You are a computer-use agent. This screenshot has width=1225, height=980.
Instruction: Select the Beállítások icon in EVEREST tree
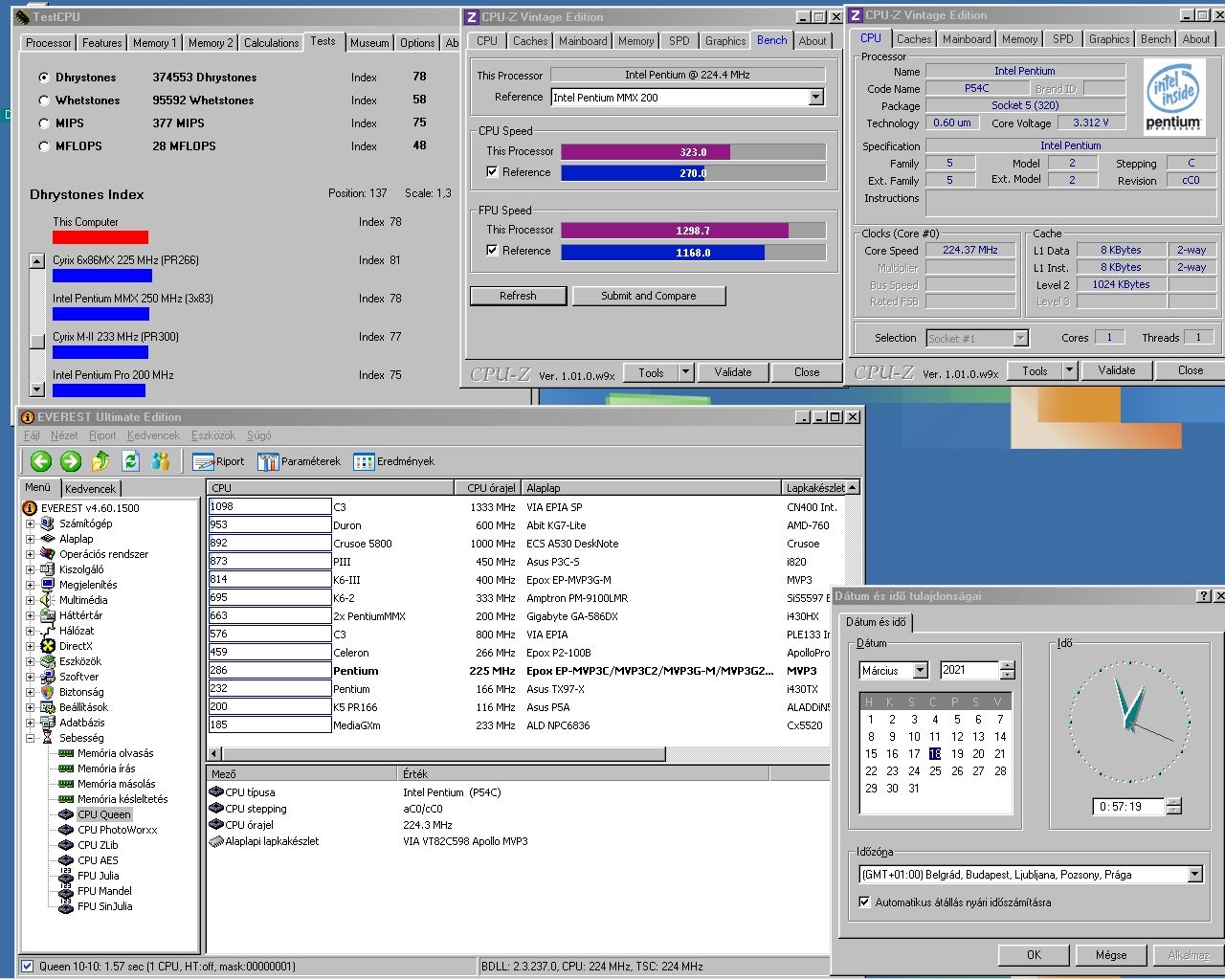pos(48,707)
